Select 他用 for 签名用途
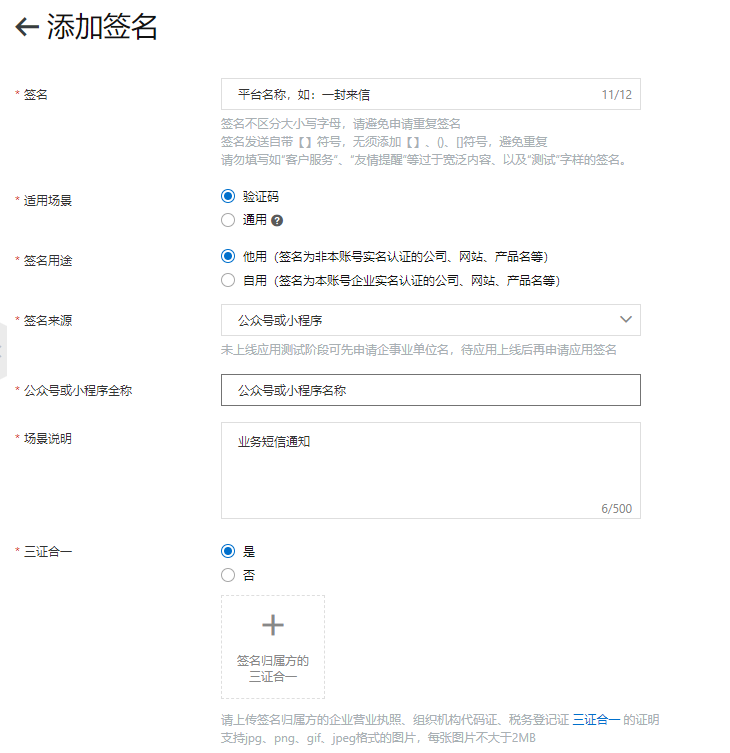Screen dimensions: 730x753 click(x=228, y=256)
